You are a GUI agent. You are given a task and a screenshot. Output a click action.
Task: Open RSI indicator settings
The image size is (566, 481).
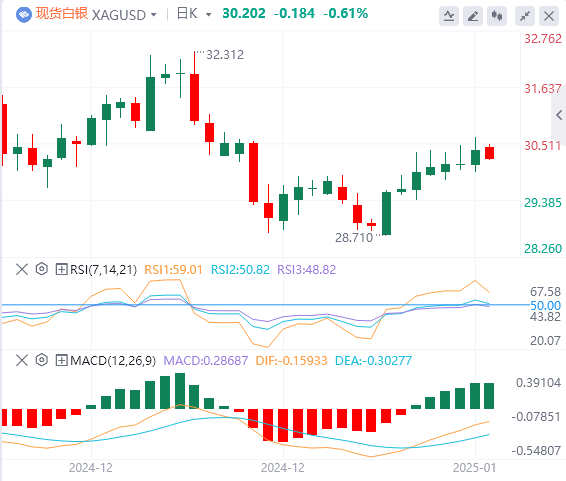[42, 269]
